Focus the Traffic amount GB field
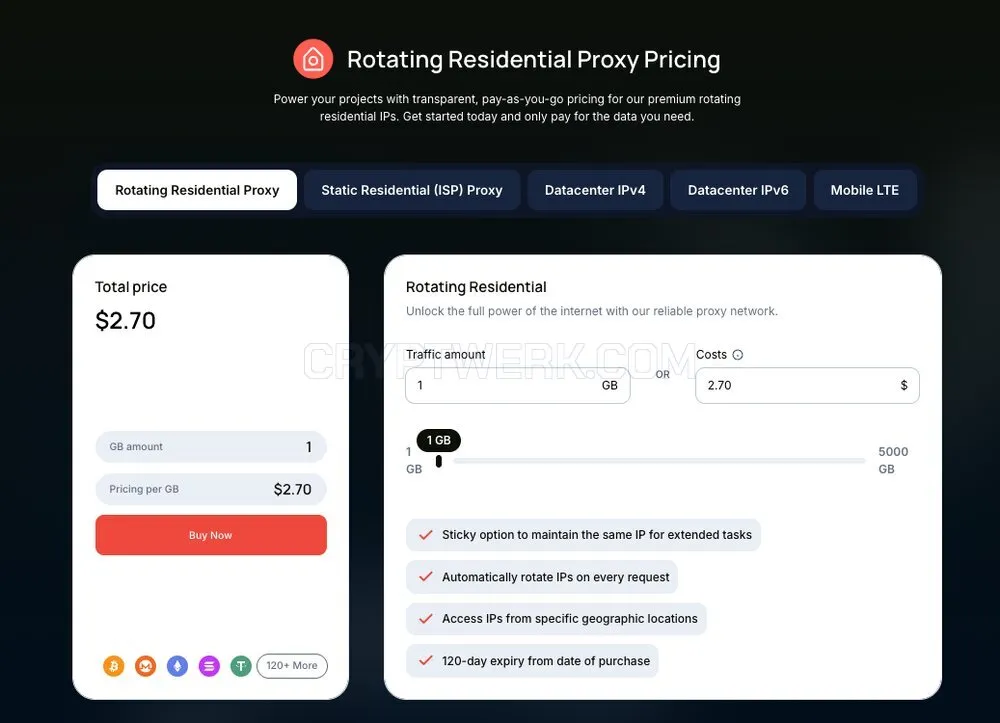 coord(518,385)
